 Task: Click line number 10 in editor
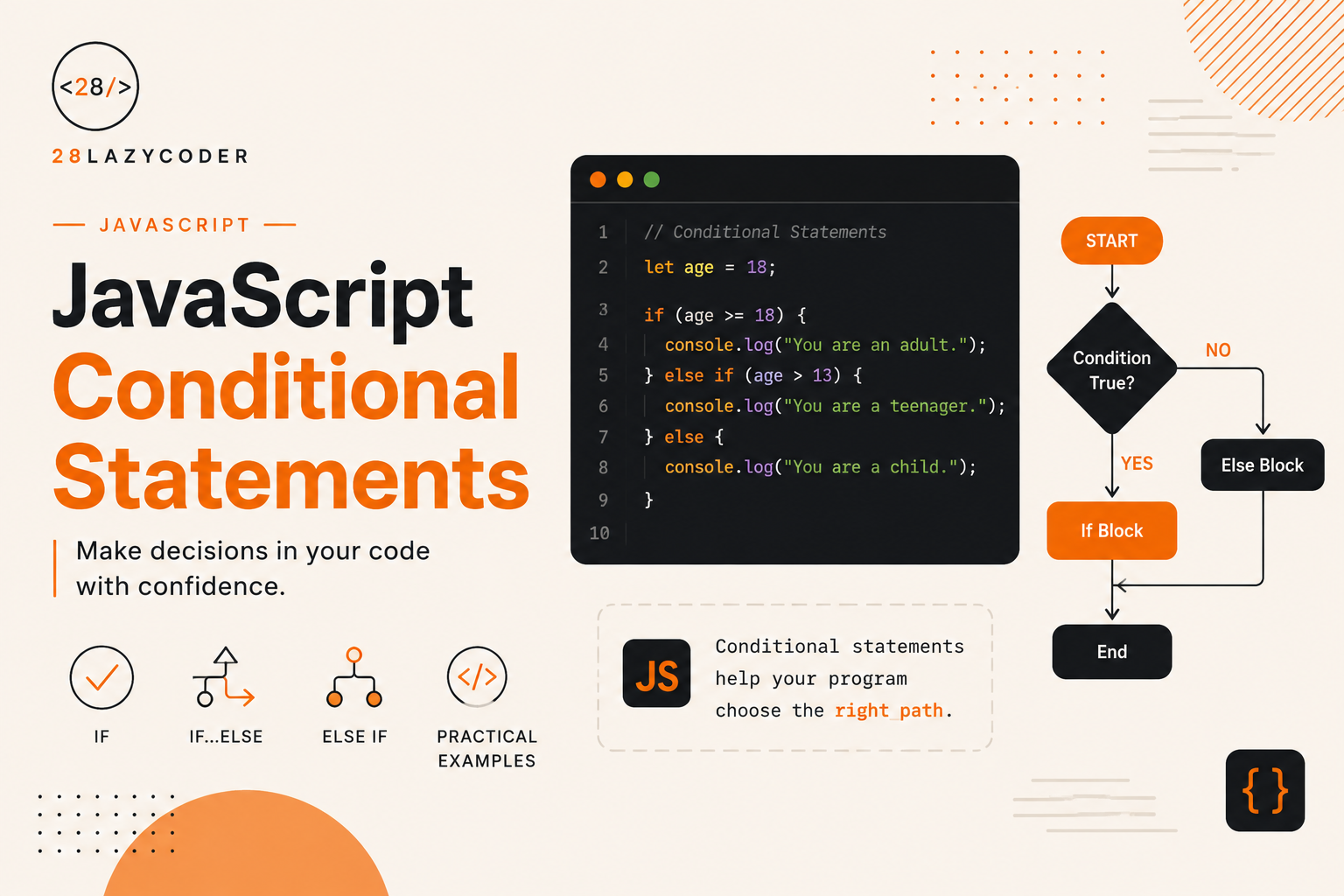(x=599, y=533)
